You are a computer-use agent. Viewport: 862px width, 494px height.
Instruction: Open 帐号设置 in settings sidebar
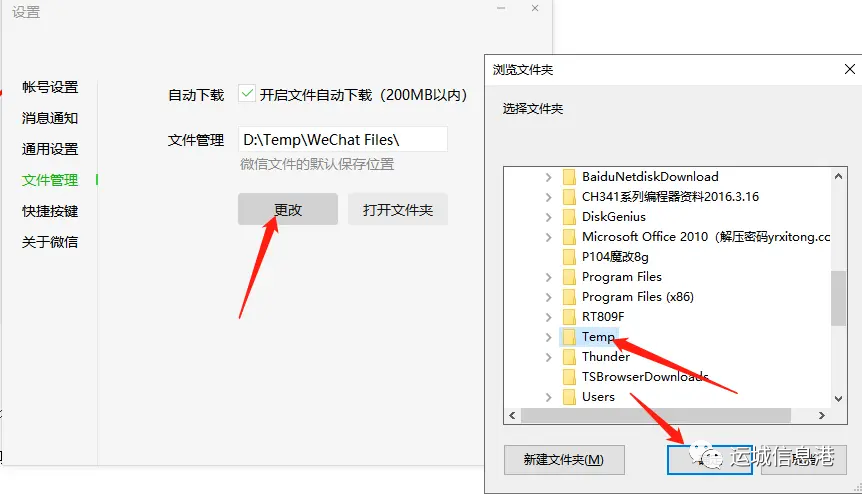[50, 87]
